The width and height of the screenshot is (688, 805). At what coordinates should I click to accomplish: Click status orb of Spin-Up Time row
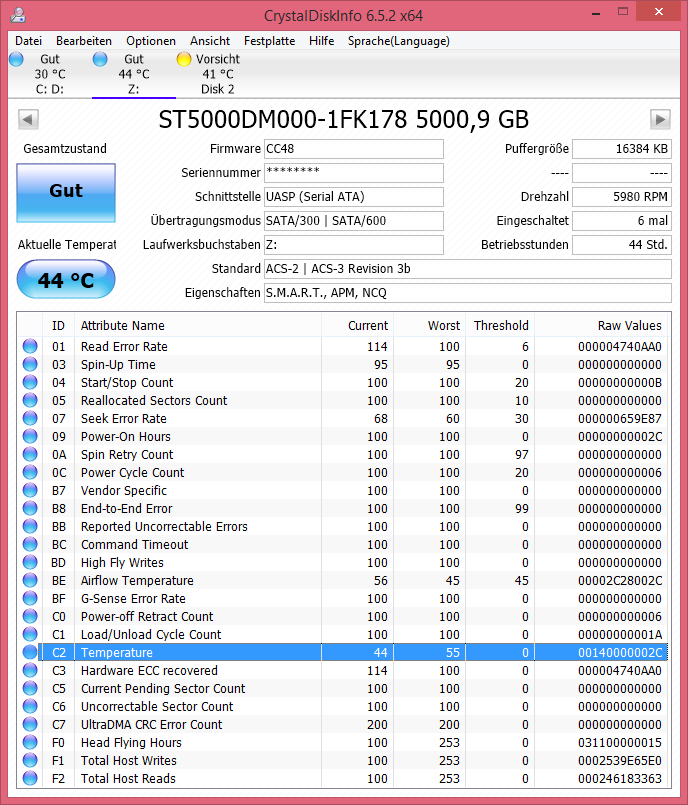point(30,364)
